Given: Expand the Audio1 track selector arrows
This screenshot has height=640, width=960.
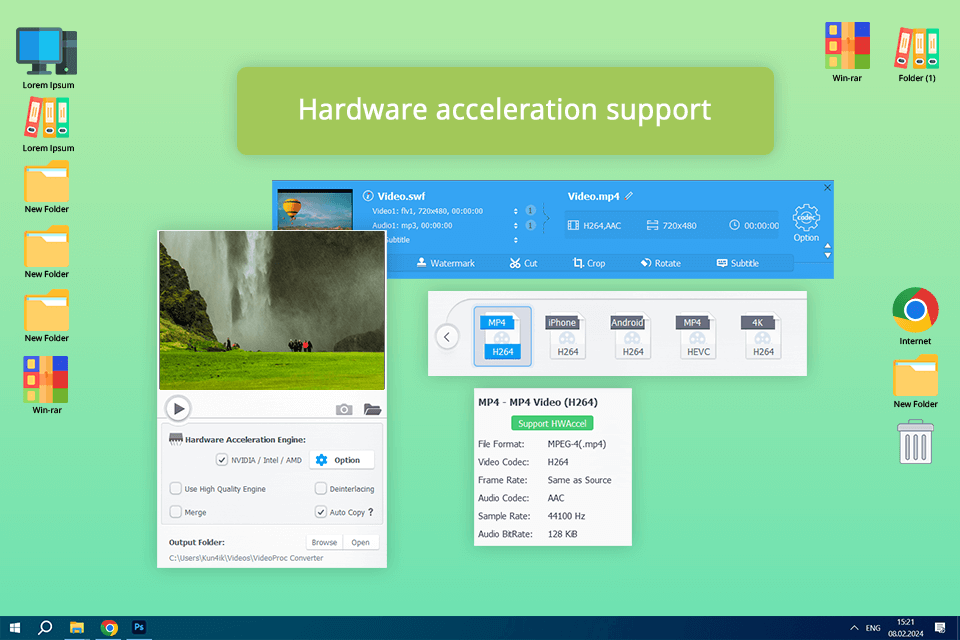Looking at the screenshot, I should 516,225.
